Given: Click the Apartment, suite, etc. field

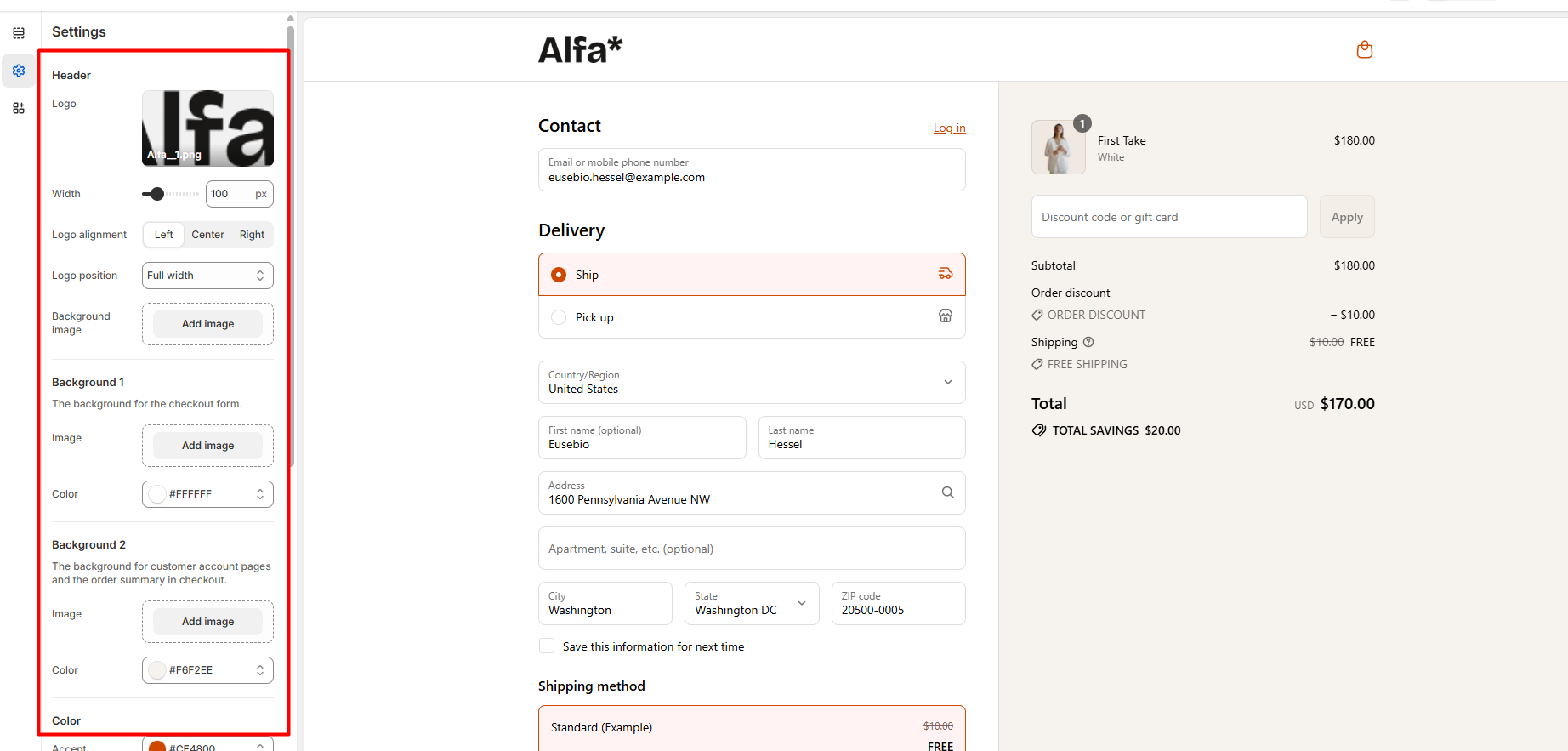Looking at the screenshot, I should click(752, 548).
